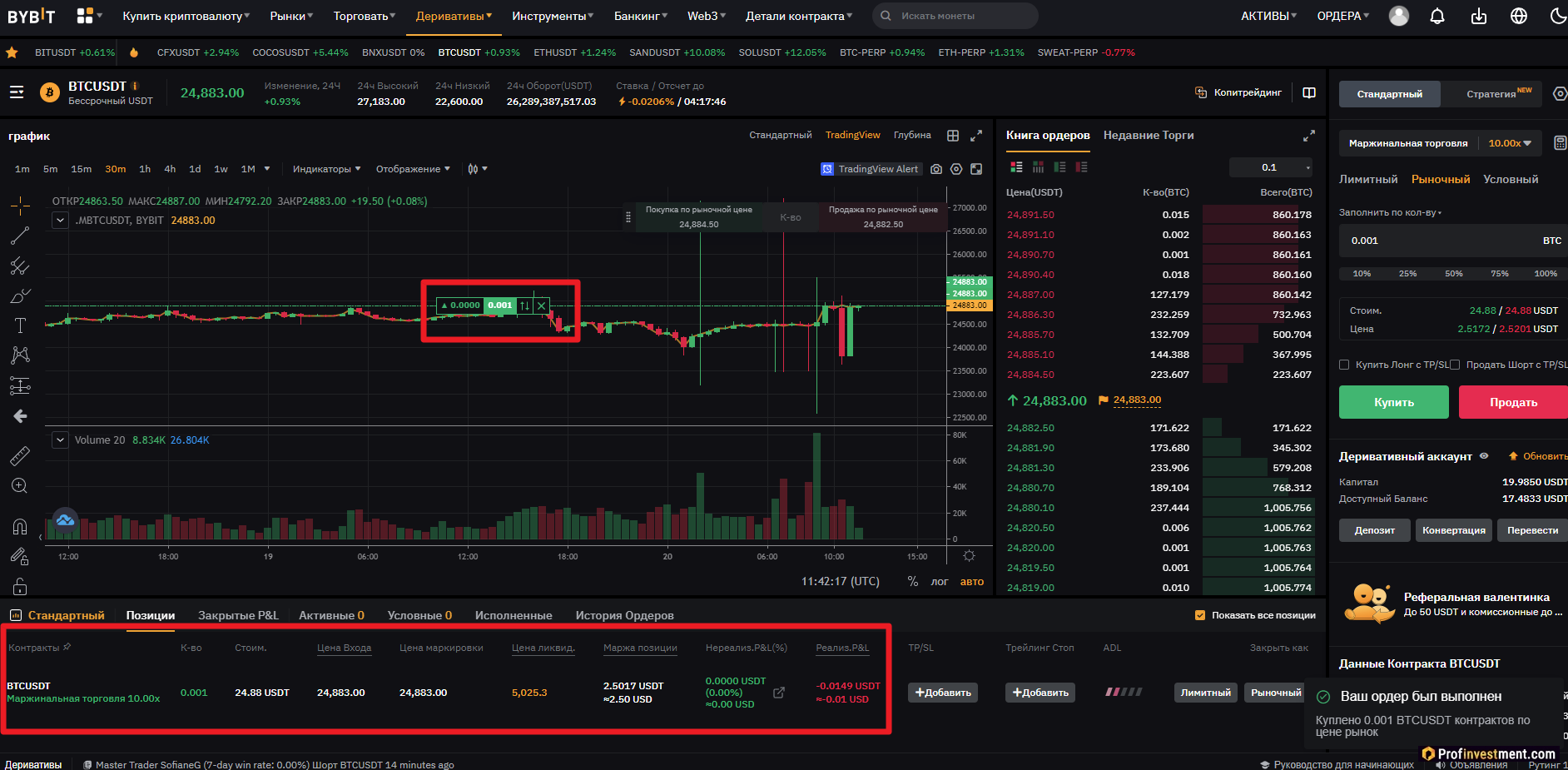Open the Derivatives top menu
This screenshot has height=770, width=1568.
point(454,16)
